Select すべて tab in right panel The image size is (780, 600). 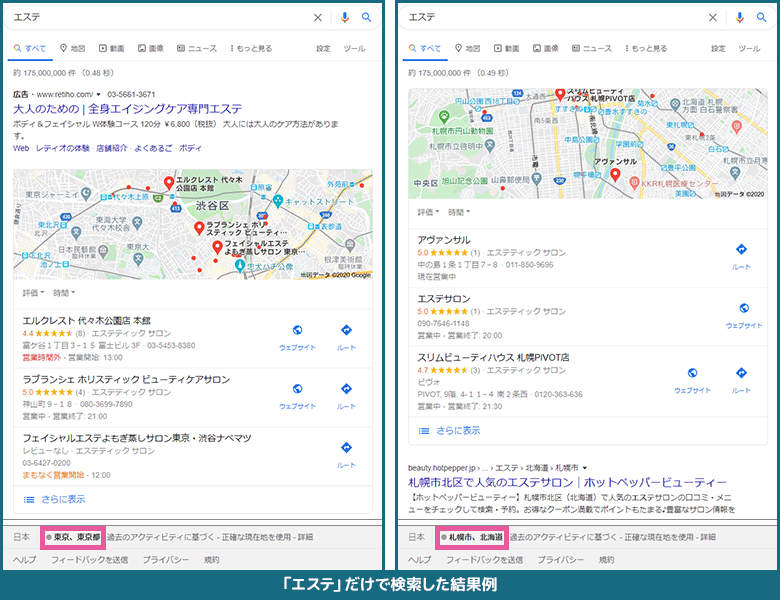coord(425,48)
